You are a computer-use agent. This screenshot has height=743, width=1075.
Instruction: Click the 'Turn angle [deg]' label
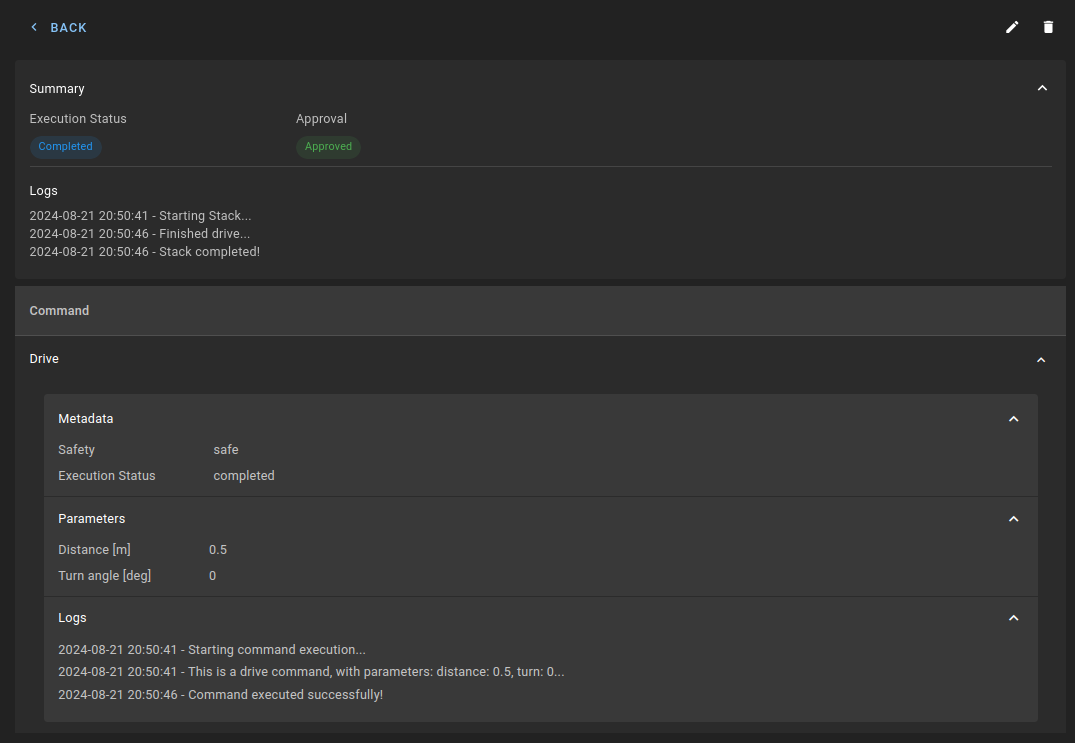point(105,576)
